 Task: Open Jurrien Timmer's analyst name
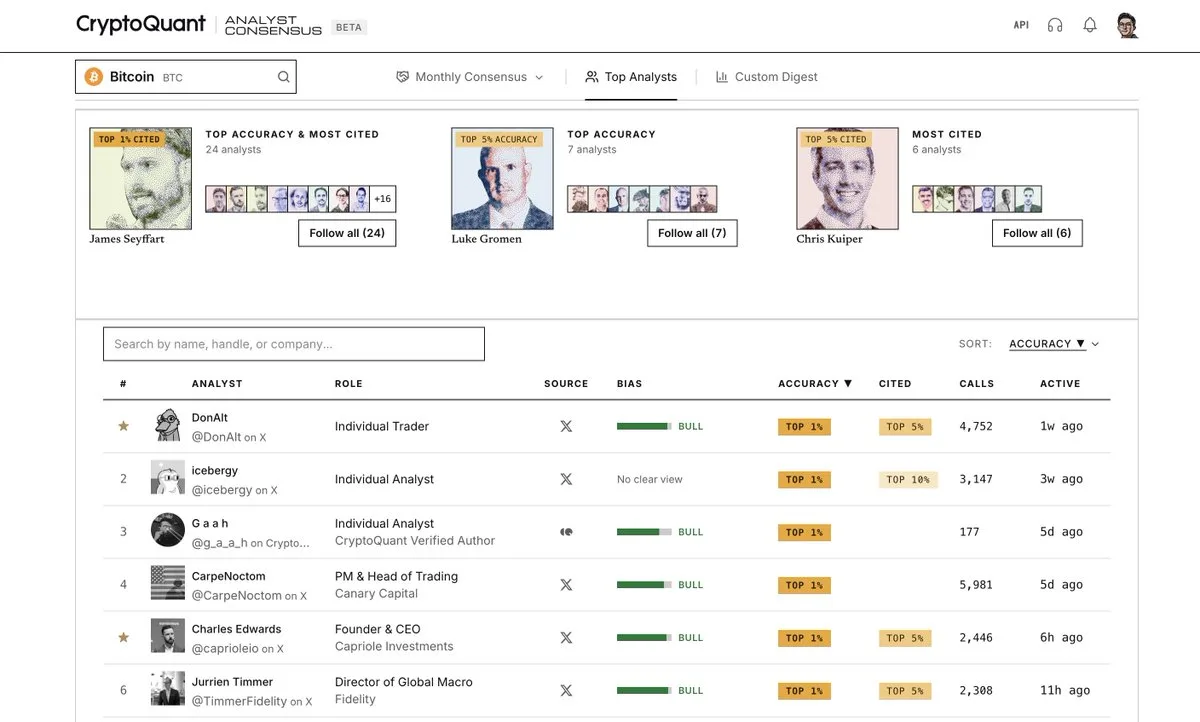click(232, 682)
